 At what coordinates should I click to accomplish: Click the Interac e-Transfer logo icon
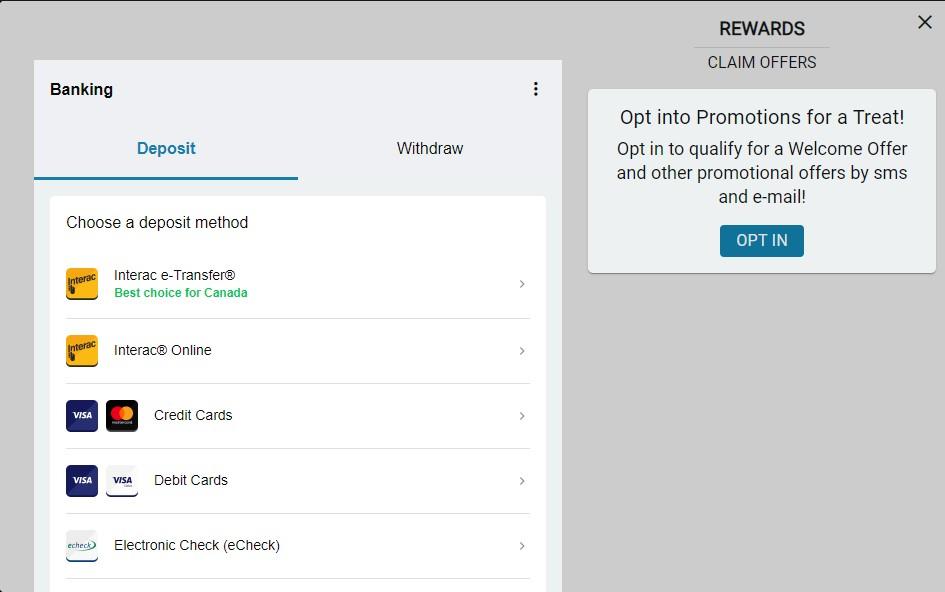point(82,283)
